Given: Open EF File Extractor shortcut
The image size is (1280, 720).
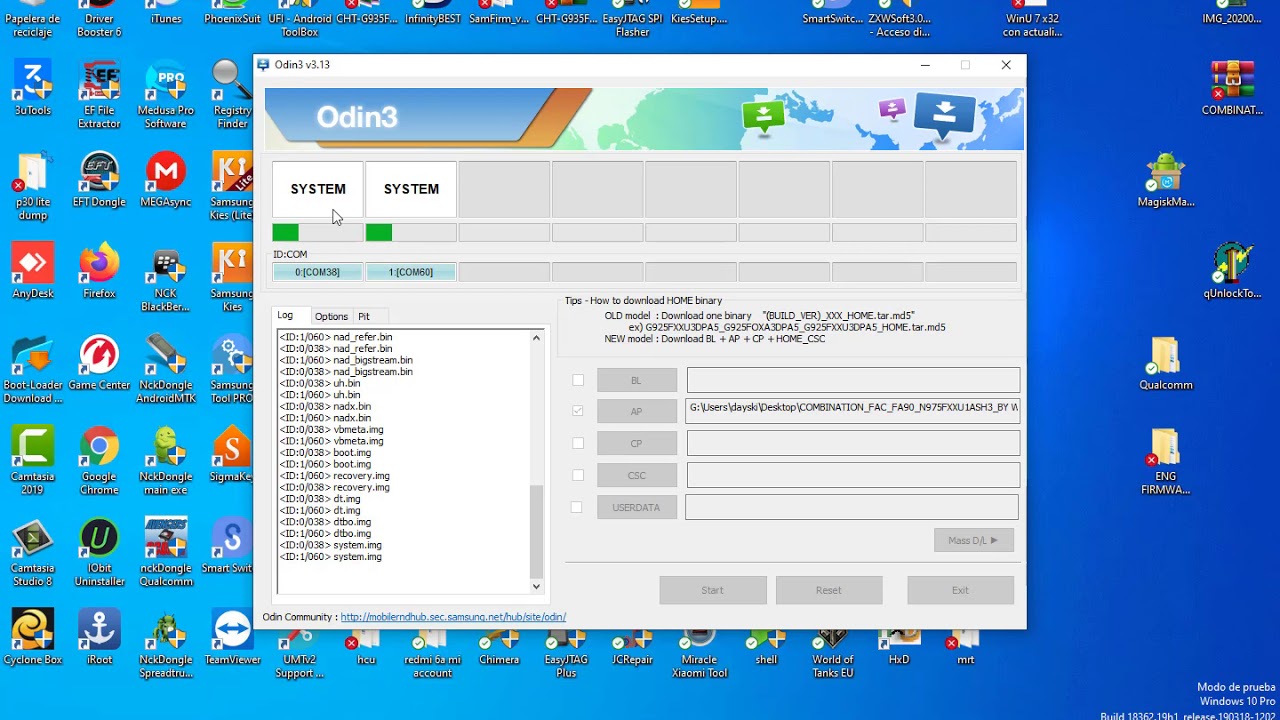Looking at the screenshot, I should [99, 96].
